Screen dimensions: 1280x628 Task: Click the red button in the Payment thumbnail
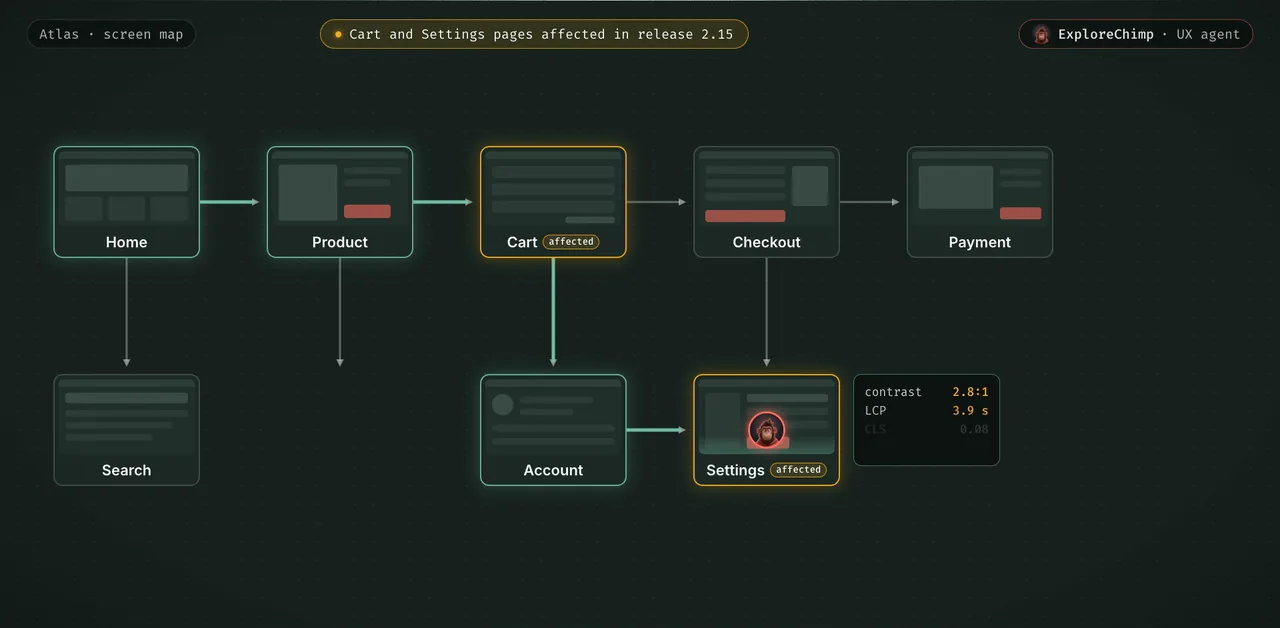coord(1020,213)
